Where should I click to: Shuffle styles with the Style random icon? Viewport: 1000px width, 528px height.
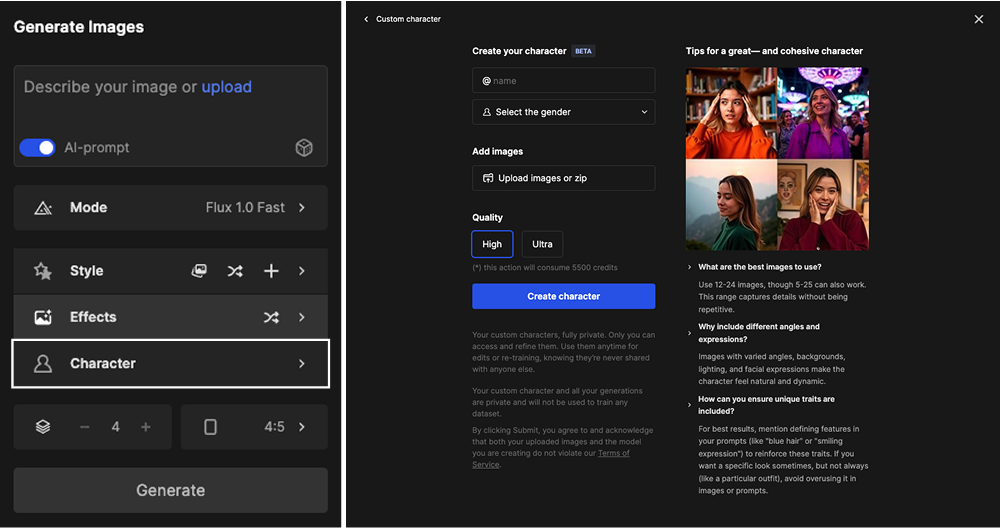[235, 271]
